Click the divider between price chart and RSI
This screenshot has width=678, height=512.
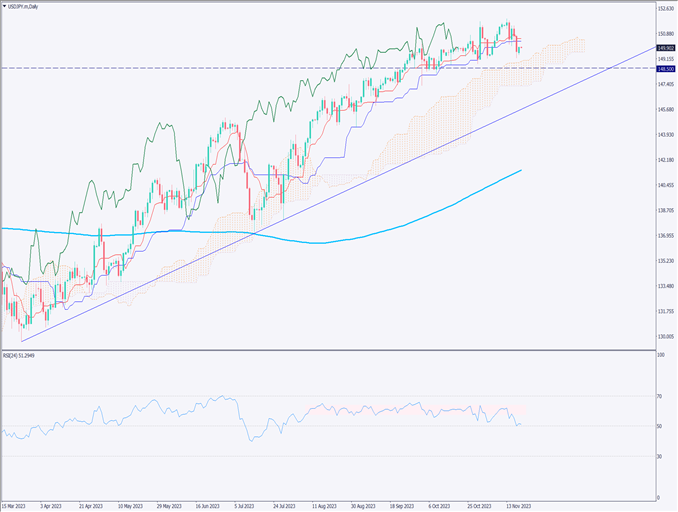(x=328, y=348)
